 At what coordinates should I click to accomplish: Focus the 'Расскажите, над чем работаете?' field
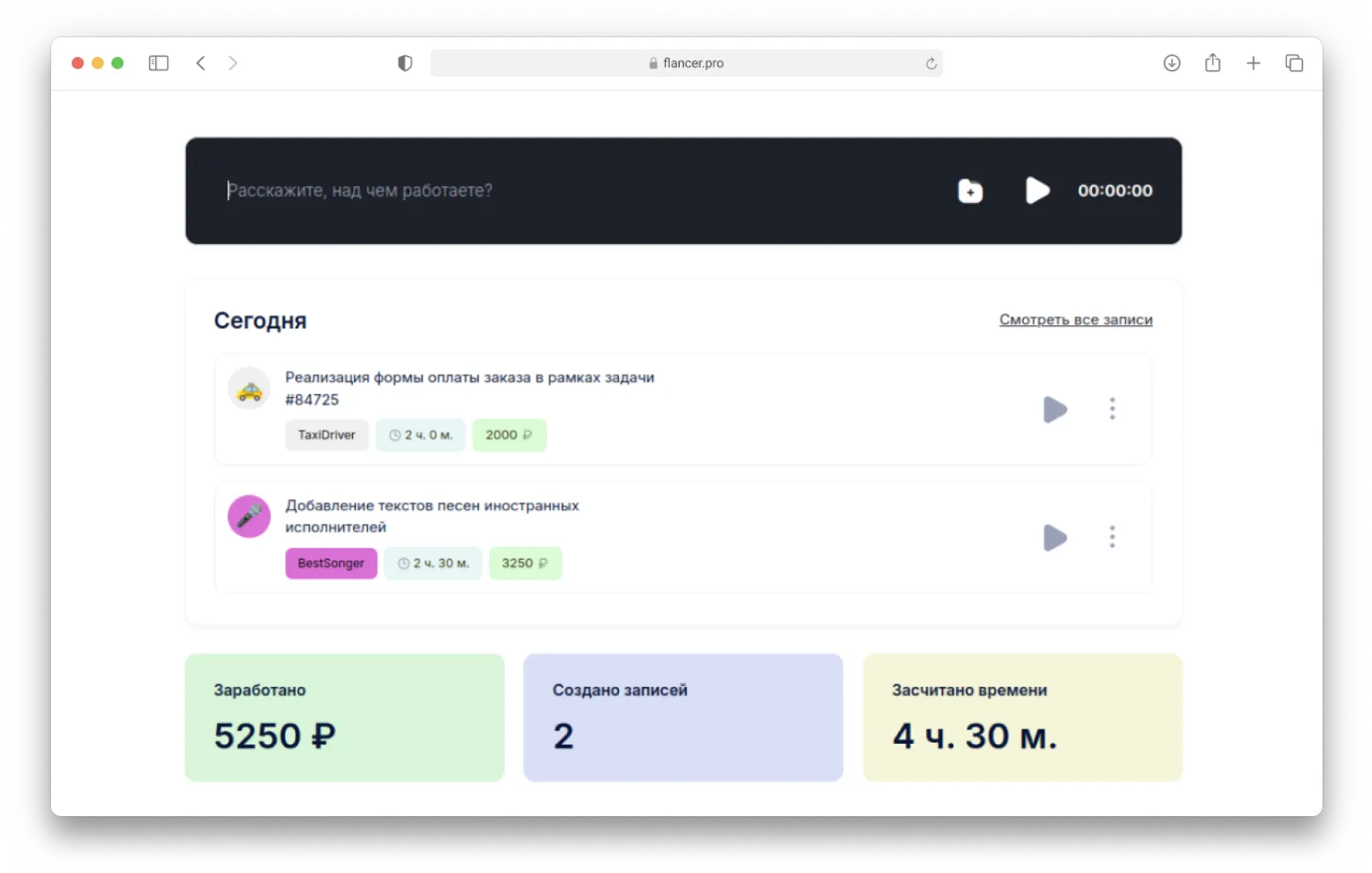tap(538, 191)
